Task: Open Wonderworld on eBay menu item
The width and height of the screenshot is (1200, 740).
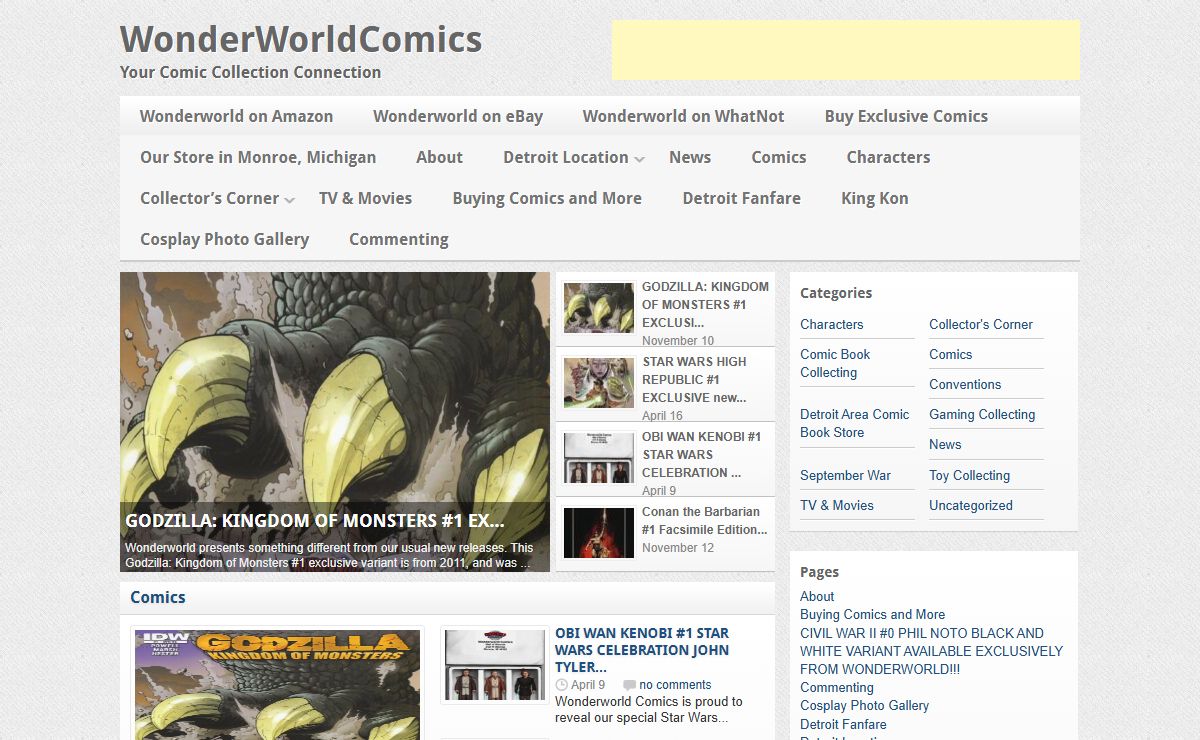Action: pos(458,116)
